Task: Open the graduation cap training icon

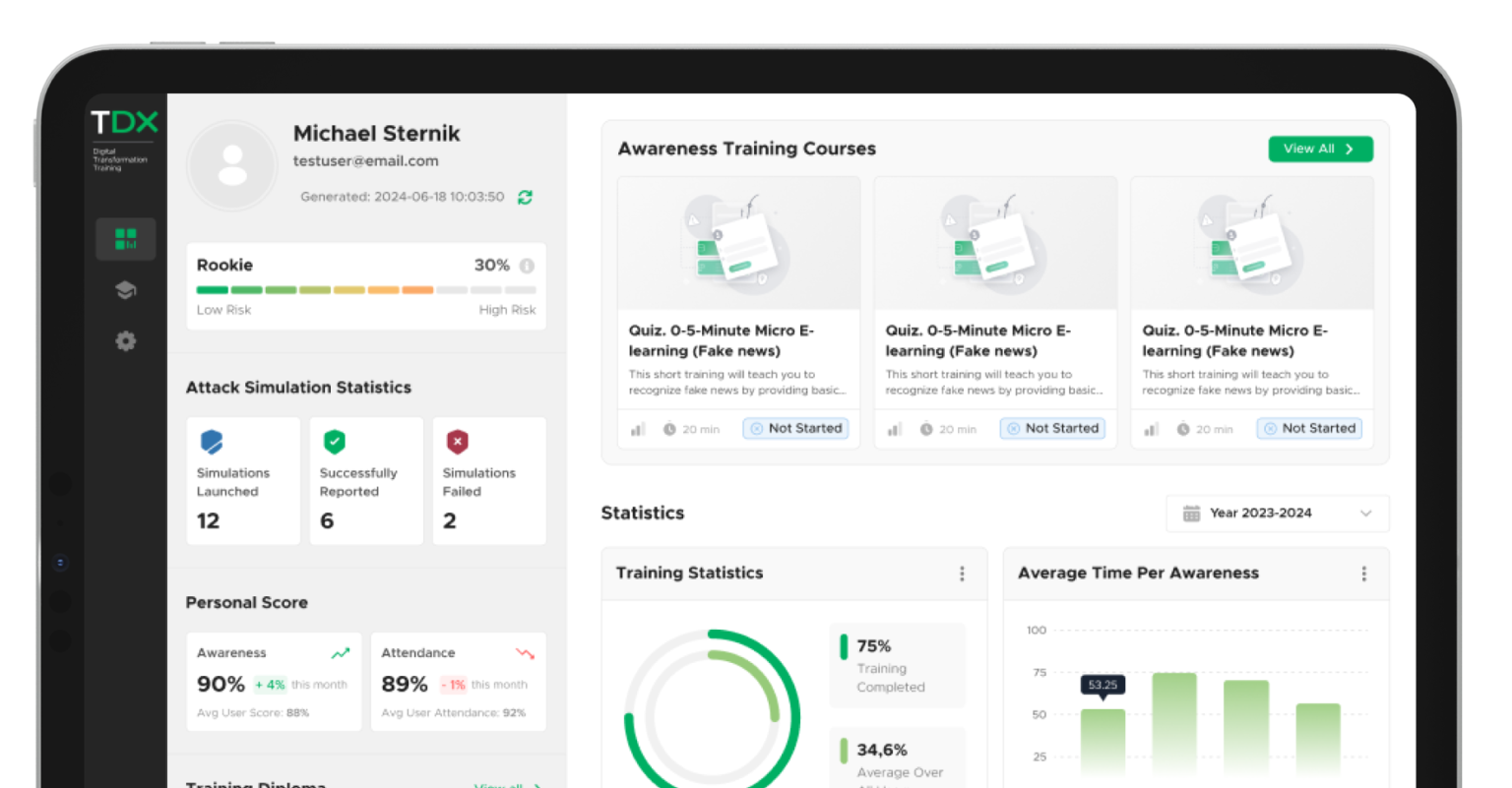Action: click(x=125, y=290)
